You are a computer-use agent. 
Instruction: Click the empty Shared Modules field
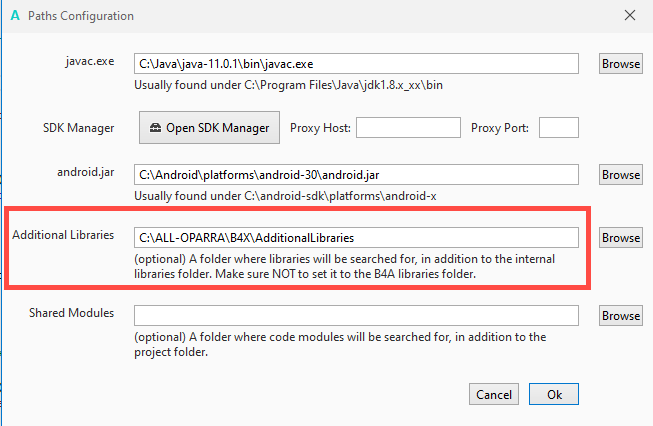pyautogui.click(x=356, y=316)
